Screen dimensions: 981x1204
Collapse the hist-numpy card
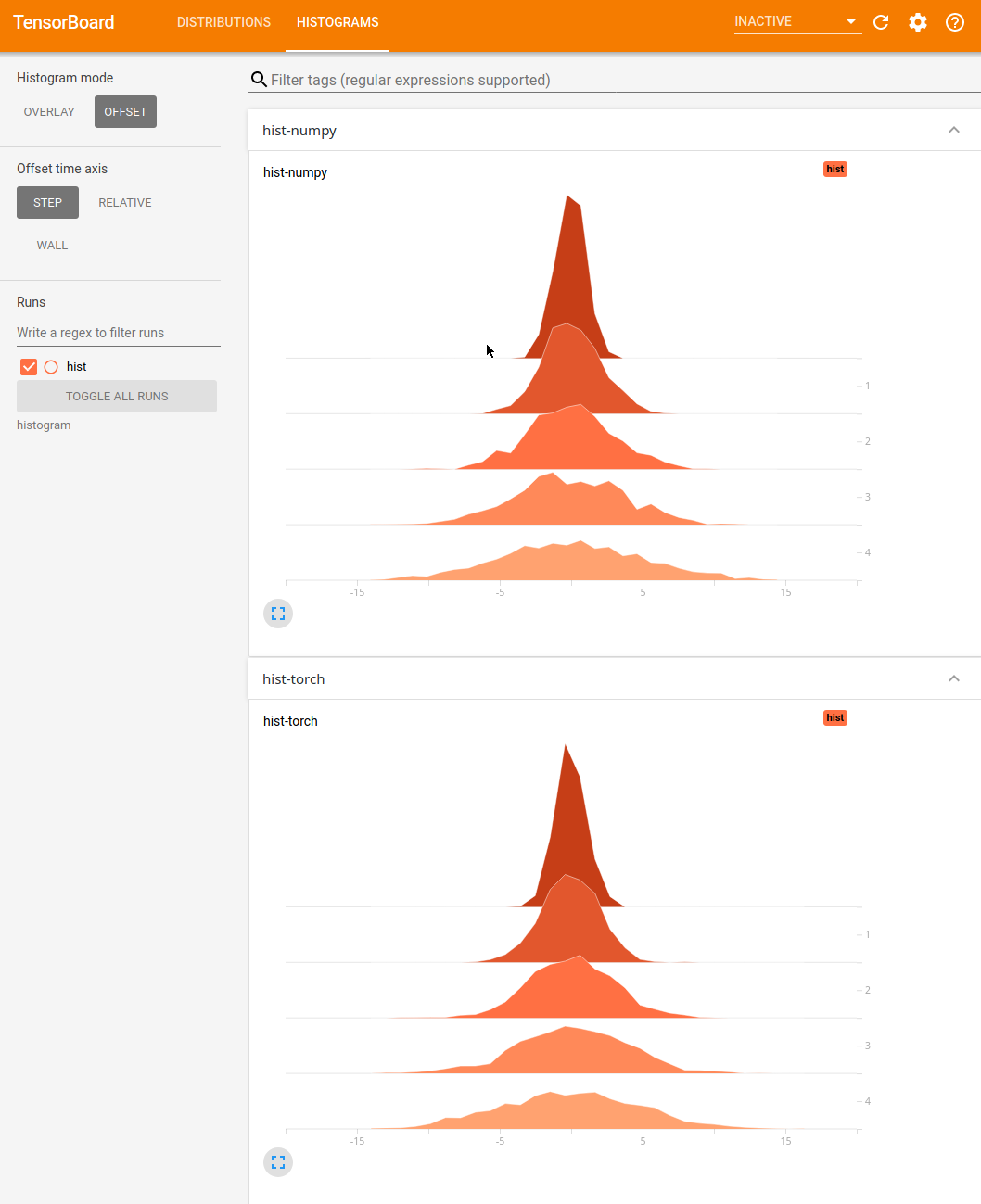pos(953,130)
